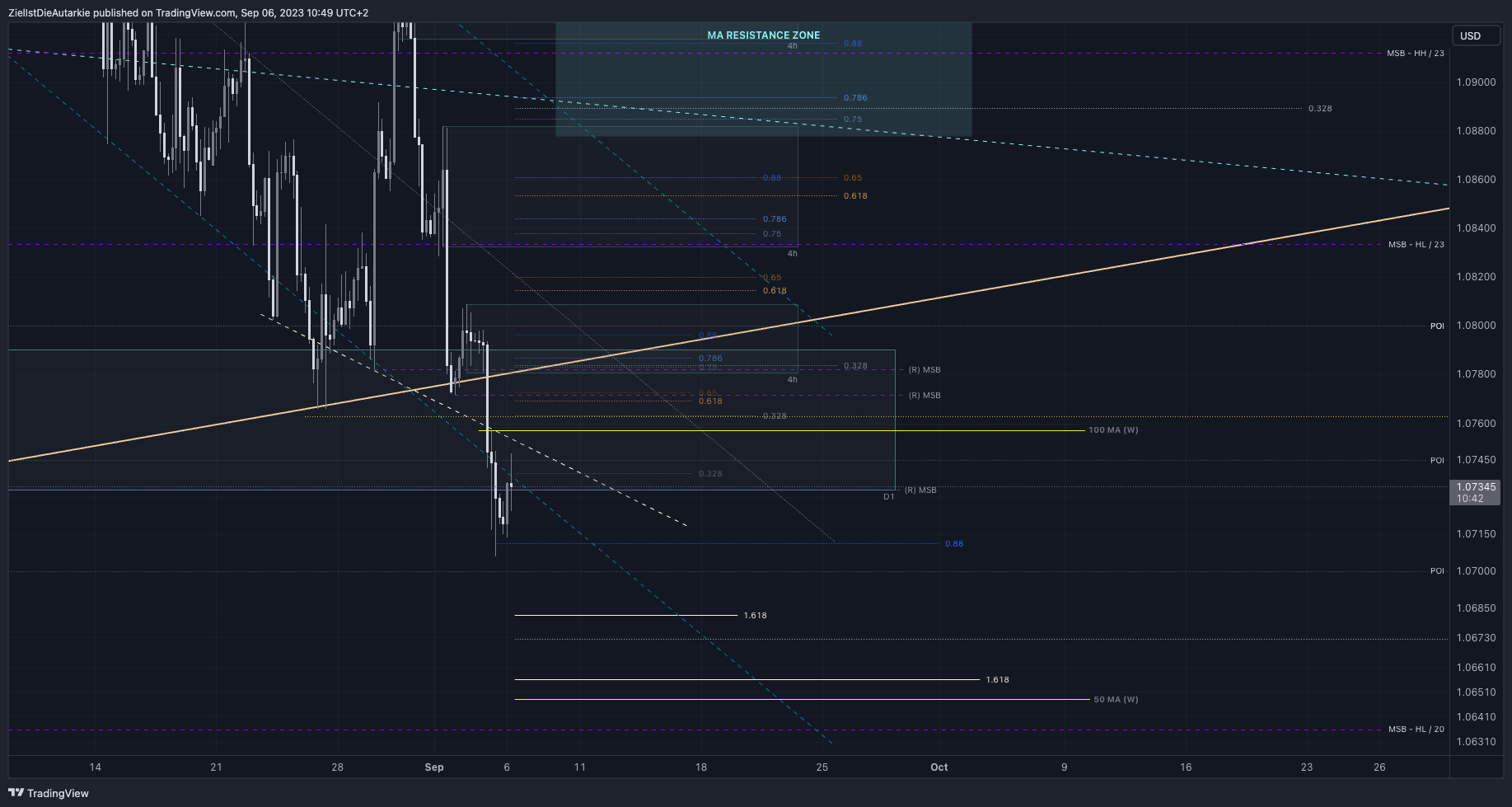This screenshot has width=1512, height=807.
Task: Click the Sep date on time axis
Action: click(434, 767)
